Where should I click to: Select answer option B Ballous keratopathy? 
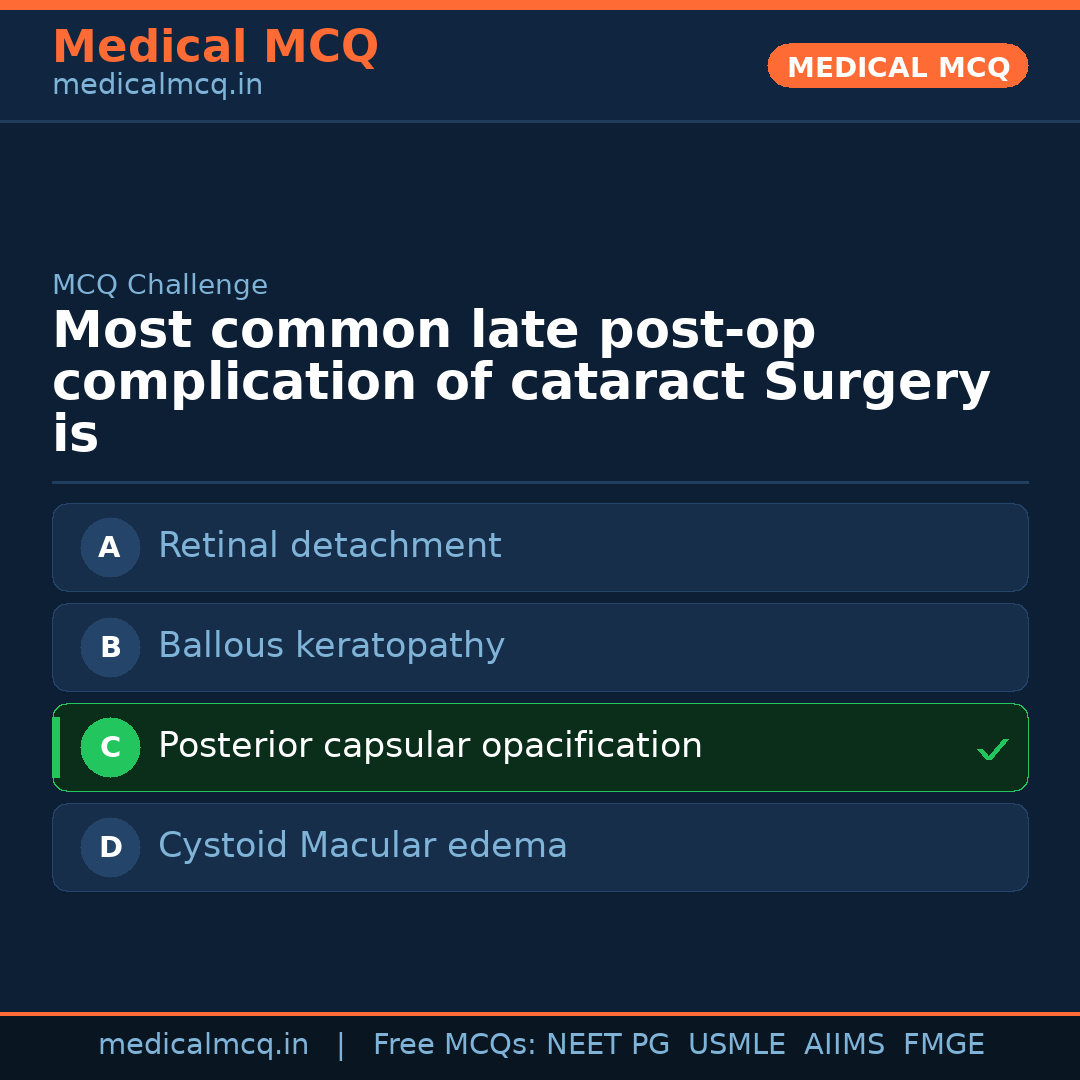(540, 647)
